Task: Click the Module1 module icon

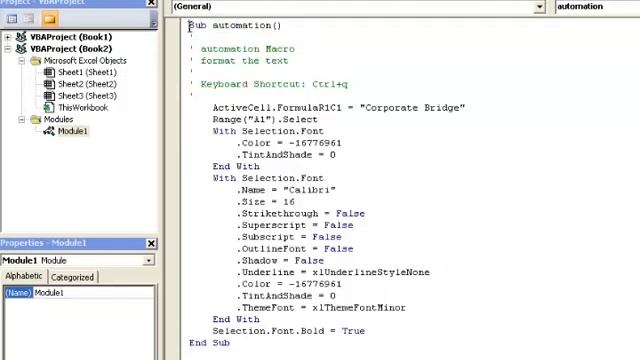Action: tap(49, 131)
